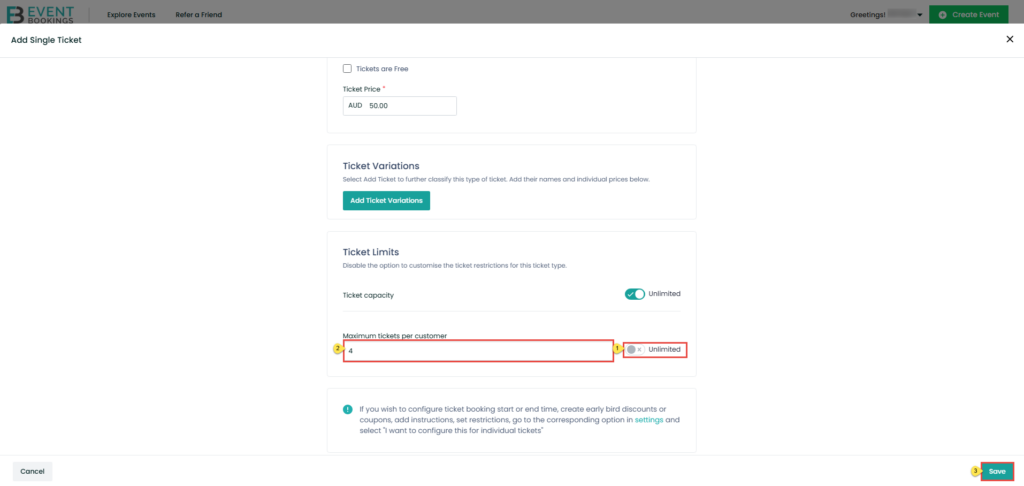Click Add Ticket Variations button
Viewport: 1024px width, 486px height.
(x=387, y=201)
